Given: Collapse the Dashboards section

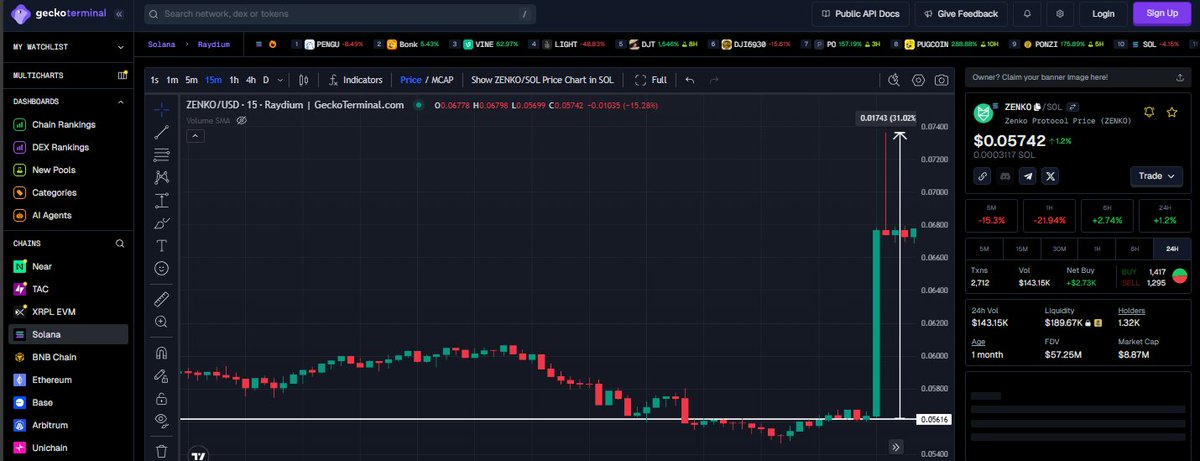Looking at the screenshot, I should pos(122,102).
